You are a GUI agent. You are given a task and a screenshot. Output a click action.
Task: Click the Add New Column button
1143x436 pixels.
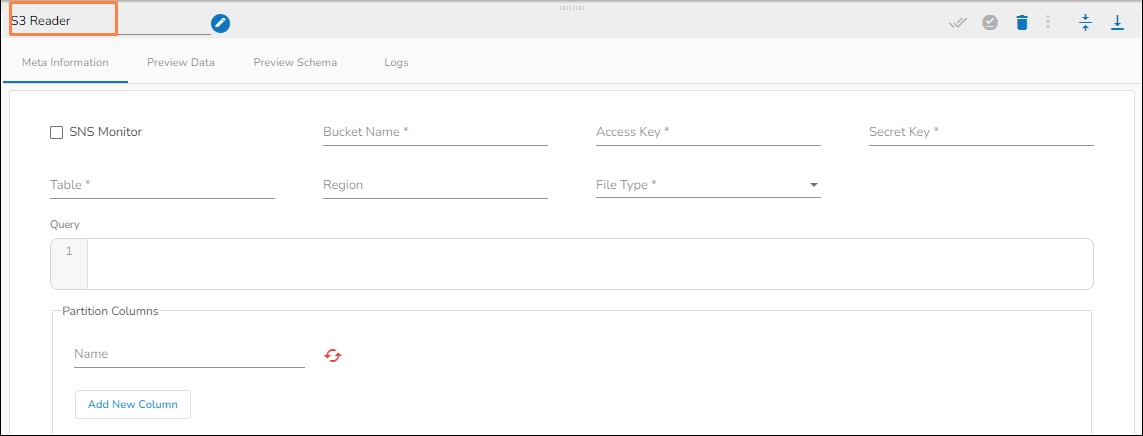pyautogui.click(x=133, y=404)
